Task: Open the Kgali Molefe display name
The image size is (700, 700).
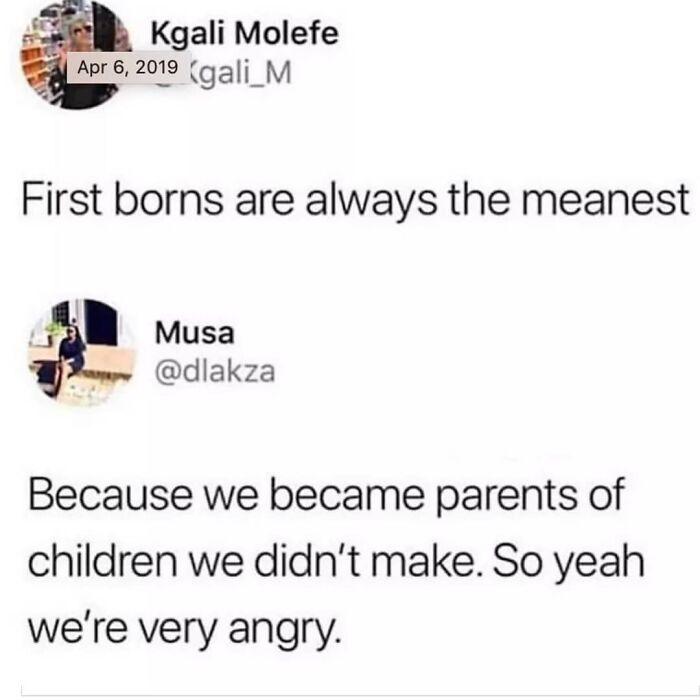Action: point(244,34)
